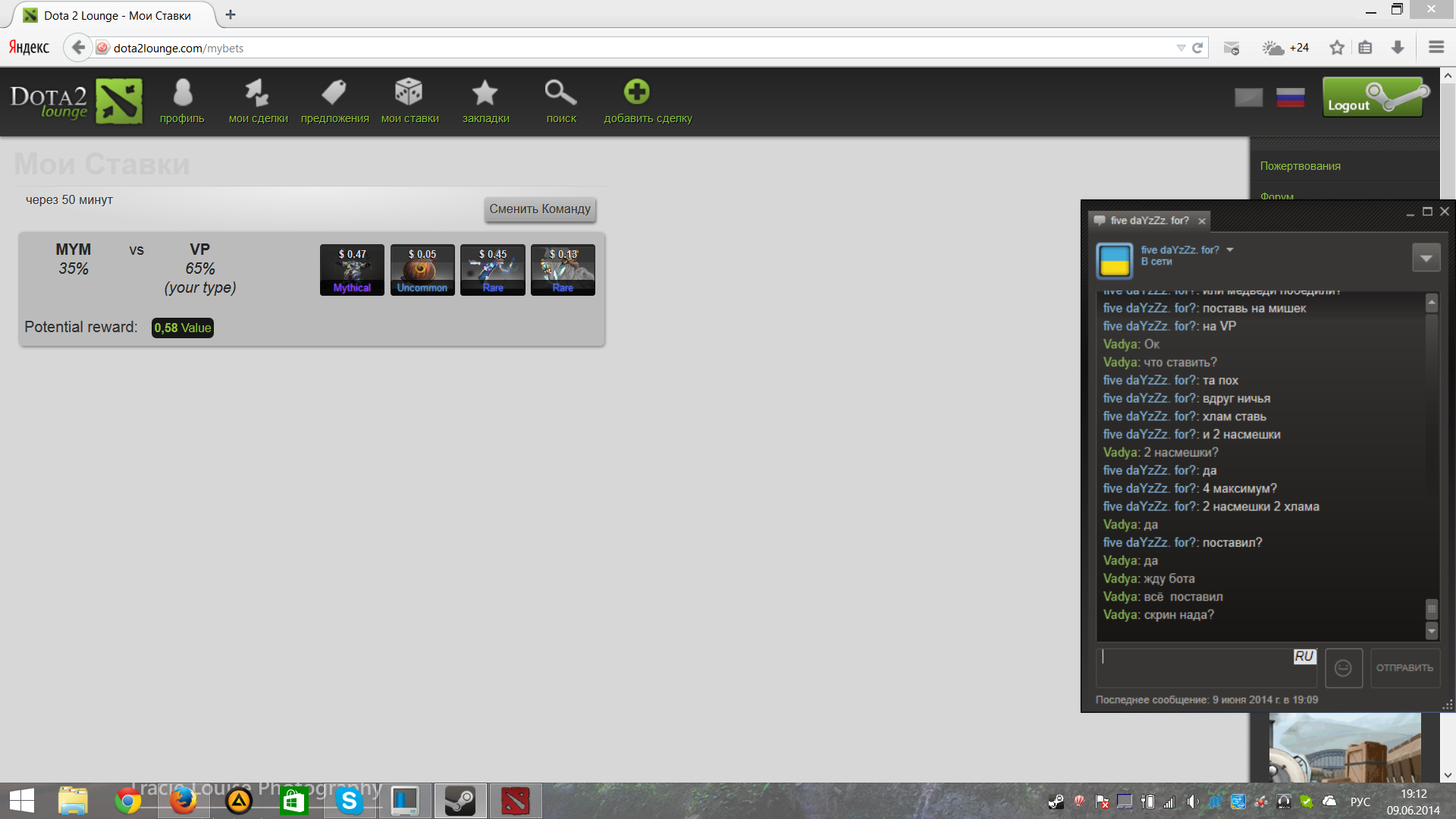
Task: Click the Dota2 Lounge logo
Action: pyautogui.click(x=76, y=101)
